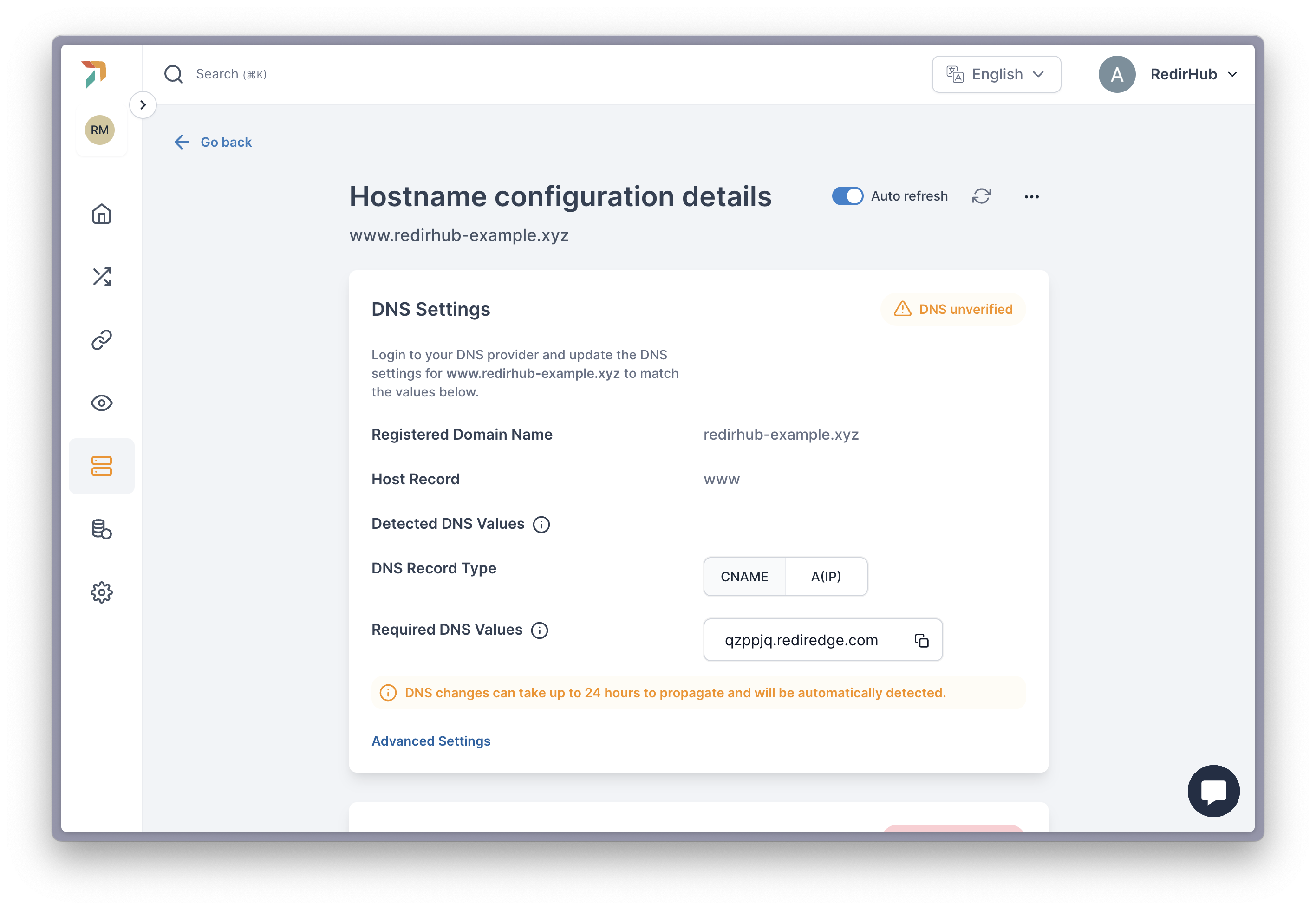Open the English language dropdown
The height and width of the screenshot is (910, 1316).
point(996,74)
